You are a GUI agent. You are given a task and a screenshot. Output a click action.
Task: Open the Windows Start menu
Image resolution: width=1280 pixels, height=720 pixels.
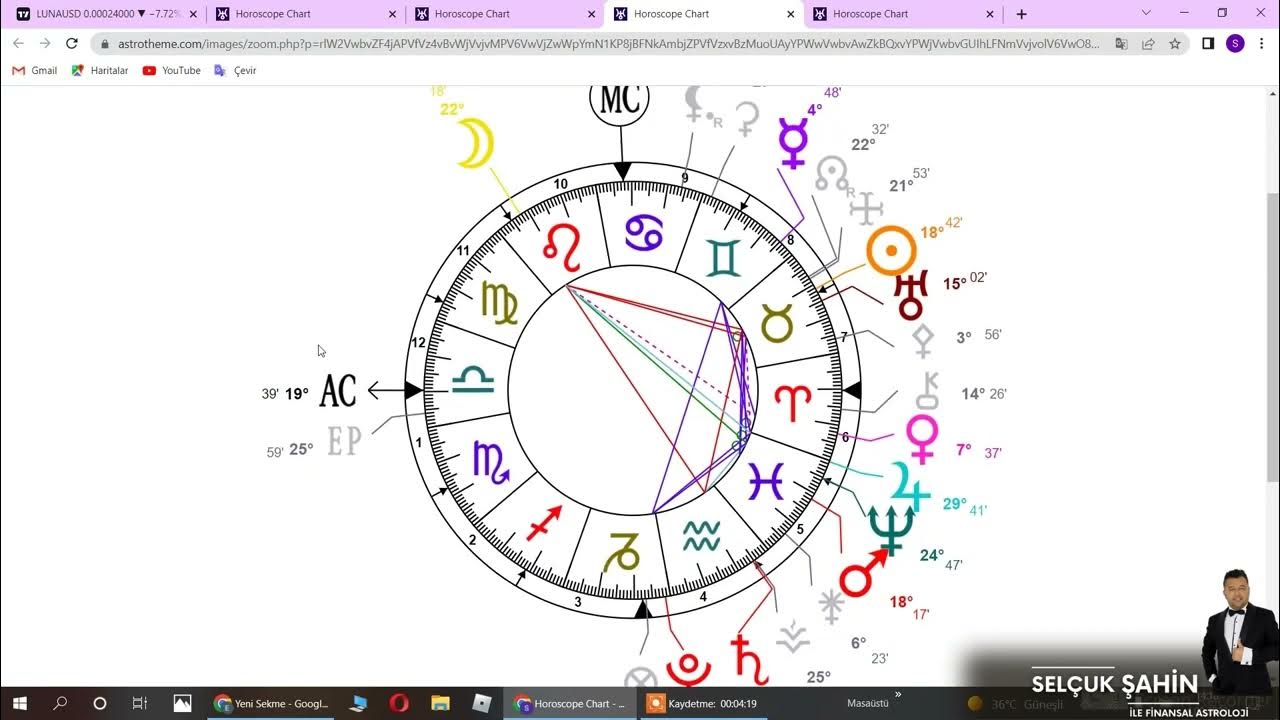[19, 703]
